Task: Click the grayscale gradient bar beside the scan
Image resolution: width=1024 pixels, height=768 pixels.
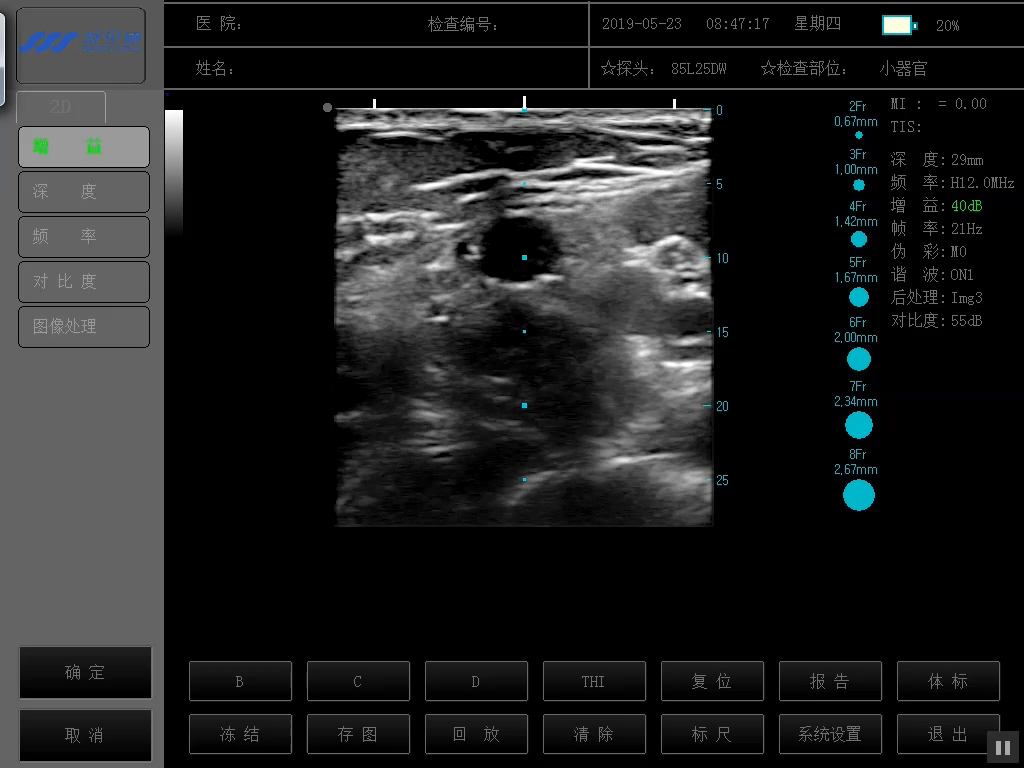Action: [174, 170]
